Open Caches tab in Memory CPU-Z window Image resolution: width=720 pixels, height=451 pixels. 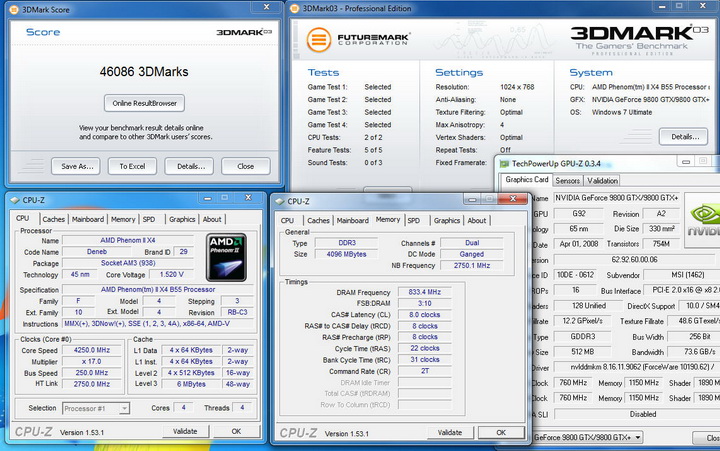pyautogui.click(x=319, y=220)
